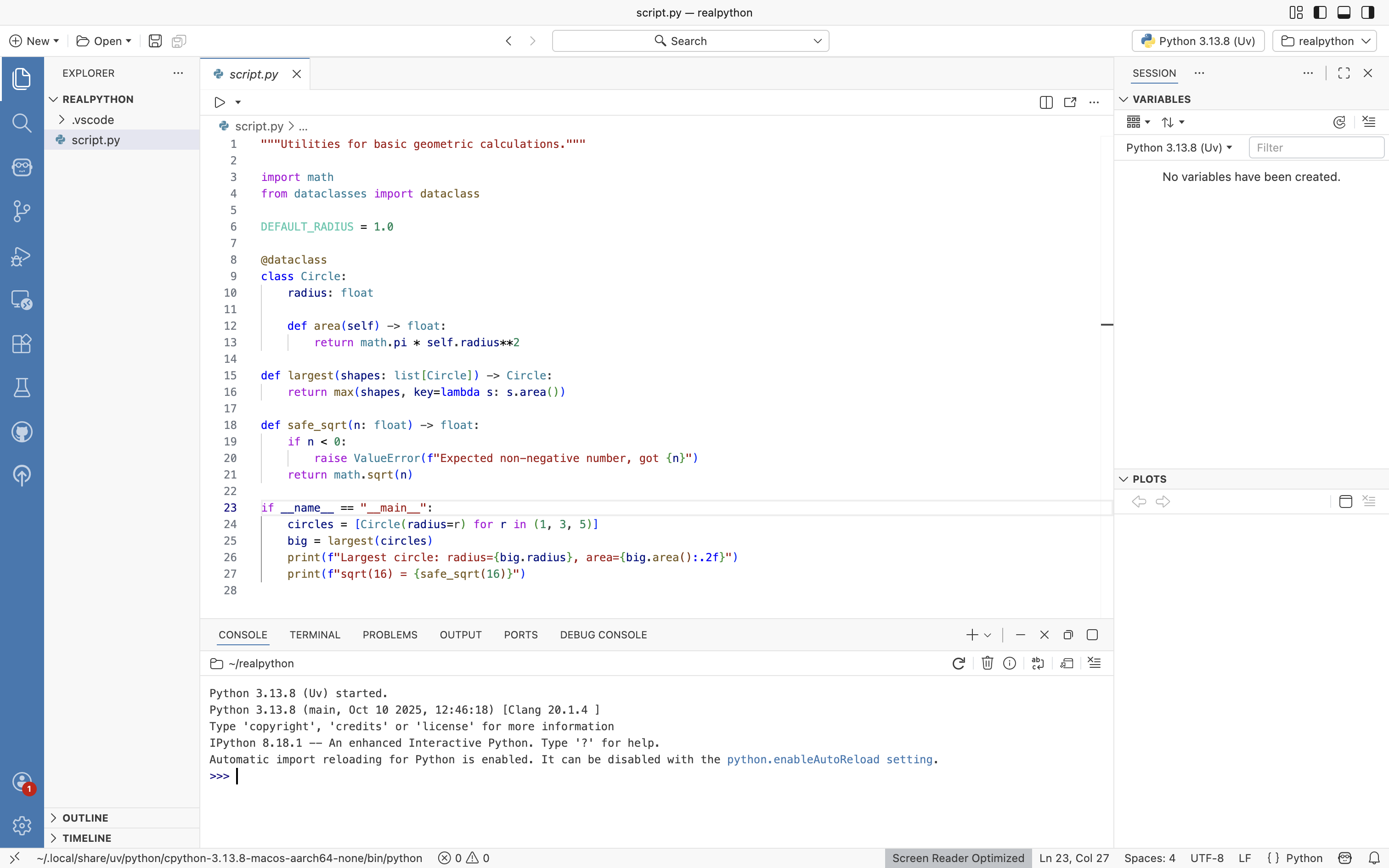Toggle primary side bar visibility
Viewport: 1389px width, 868px height.
pos(1320,13)
